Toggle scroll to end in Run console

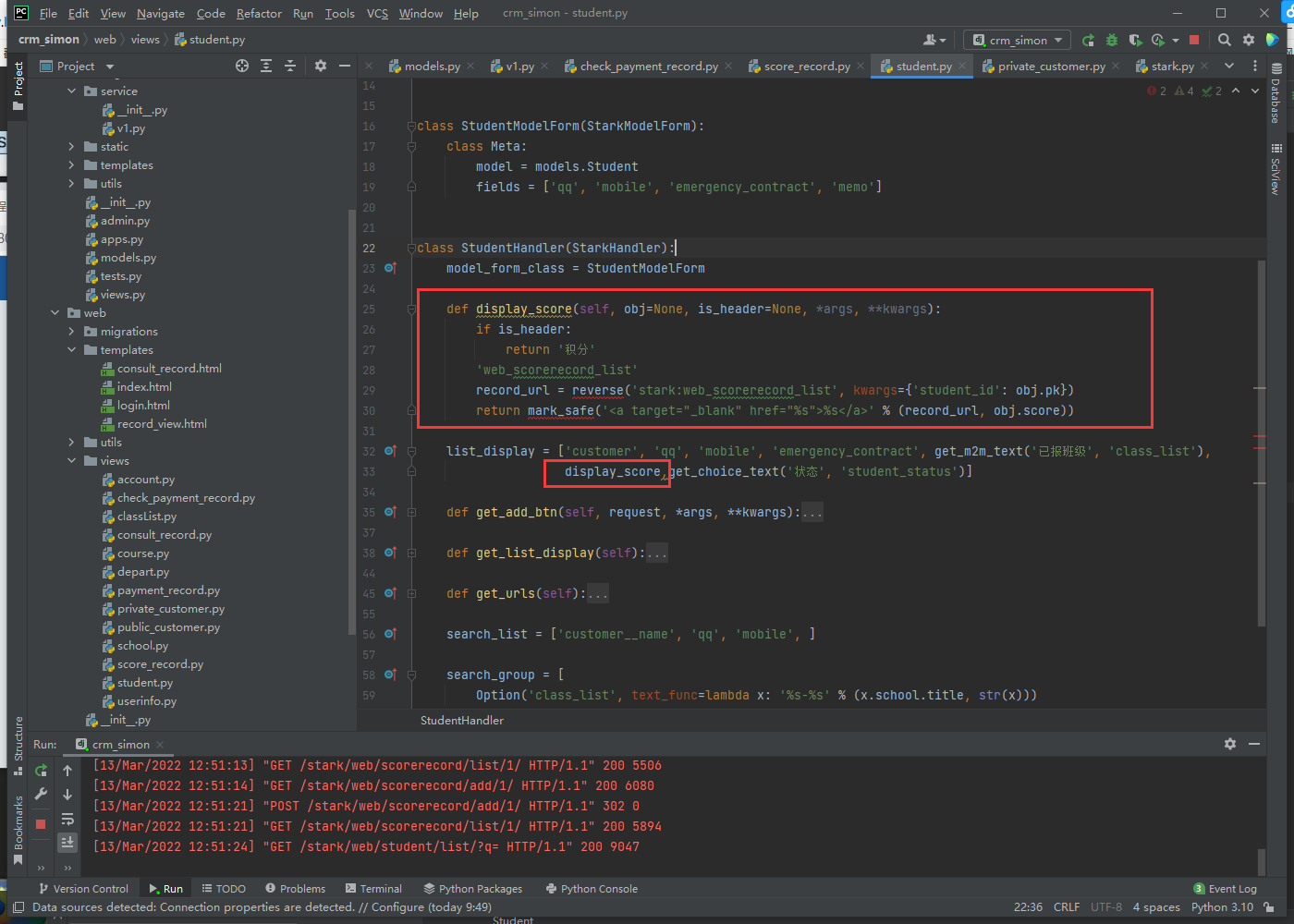tap(67, 842)
